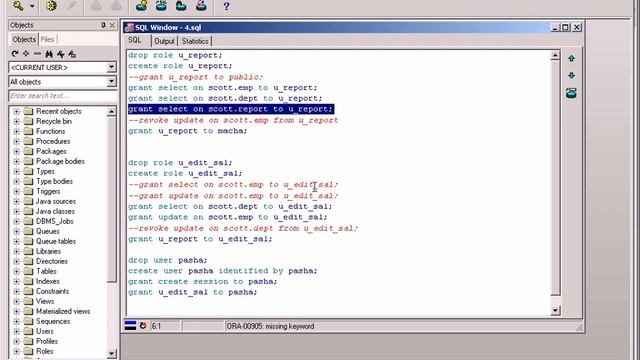
Task: Click the object tree scrollbar down arrow
Action: [x=111, y=353]
